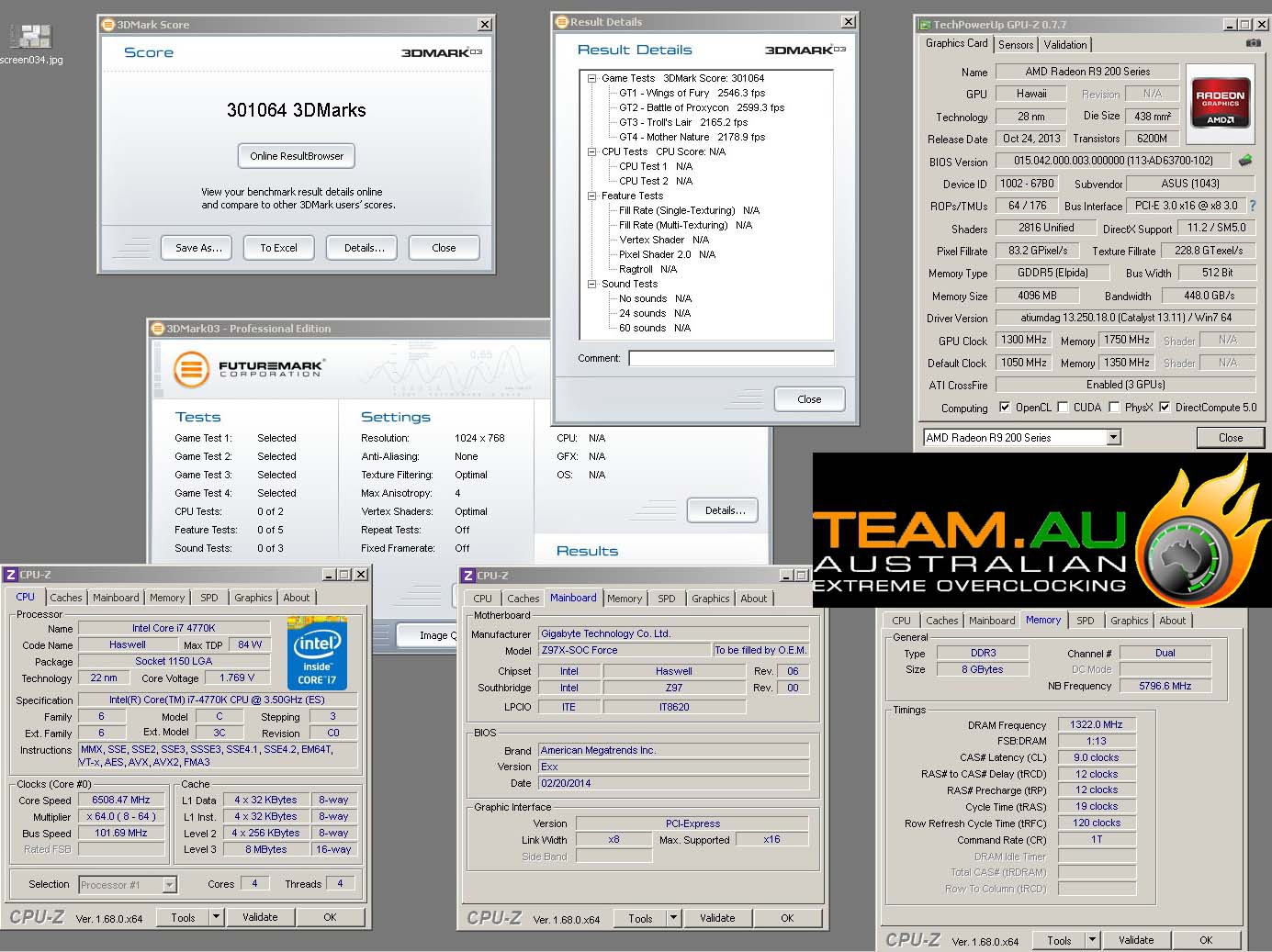Screen dimensions: 1272x952
Task: Click the Intel Core i7 logo in CPU-Z
Action: click(317, 653)
